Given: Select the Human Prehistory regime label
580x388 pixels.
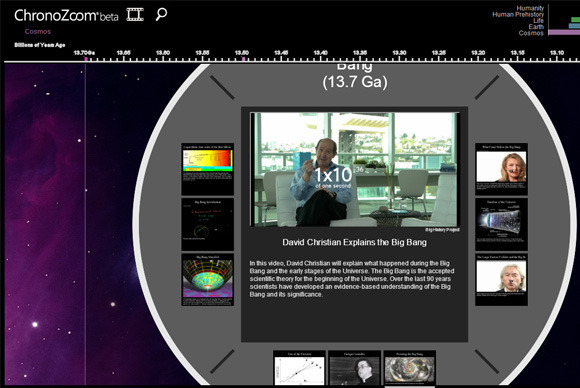Looking at the screenshot, I should coord(518,14).
